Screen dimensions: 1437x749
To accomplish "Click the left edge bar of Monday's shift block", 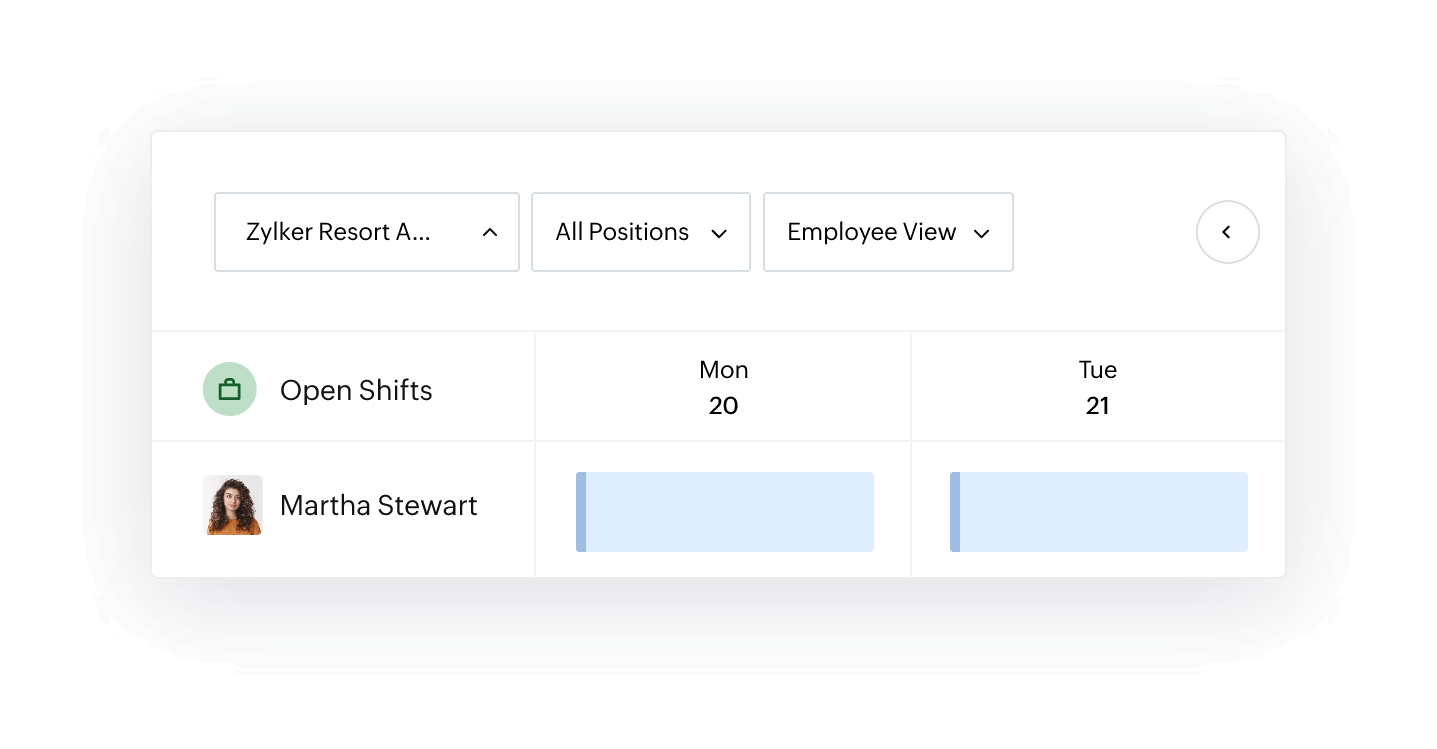I will tap(580, 511).
